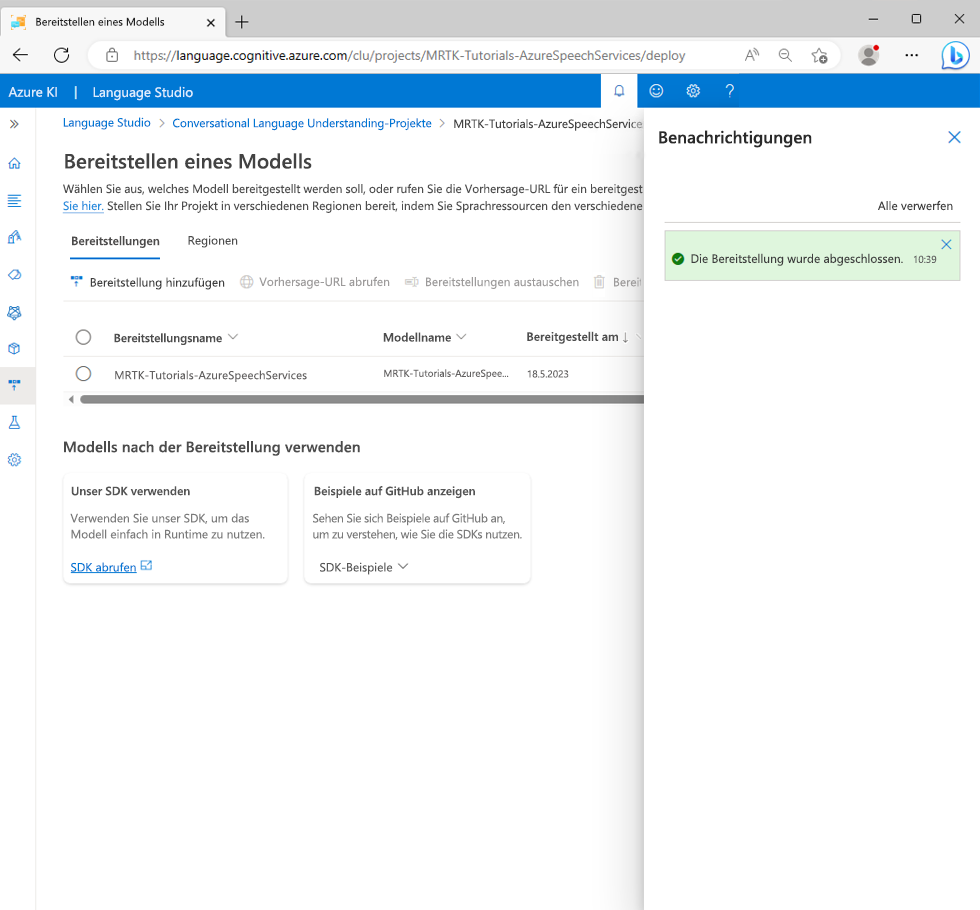Click the deployment name MRTK-Tutorials-AzureSpeechServices
980x910 pixels.
(x=211, y=375)
